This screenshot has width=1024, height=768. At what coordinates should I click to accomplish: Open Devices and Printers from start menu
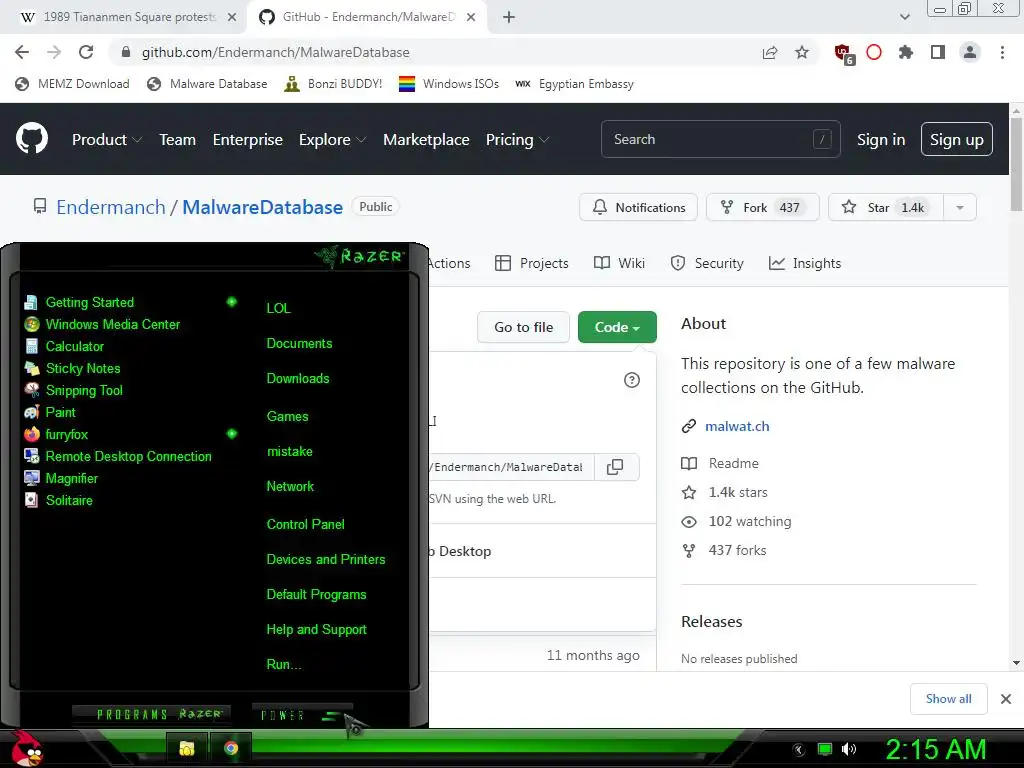click(326, 560)
